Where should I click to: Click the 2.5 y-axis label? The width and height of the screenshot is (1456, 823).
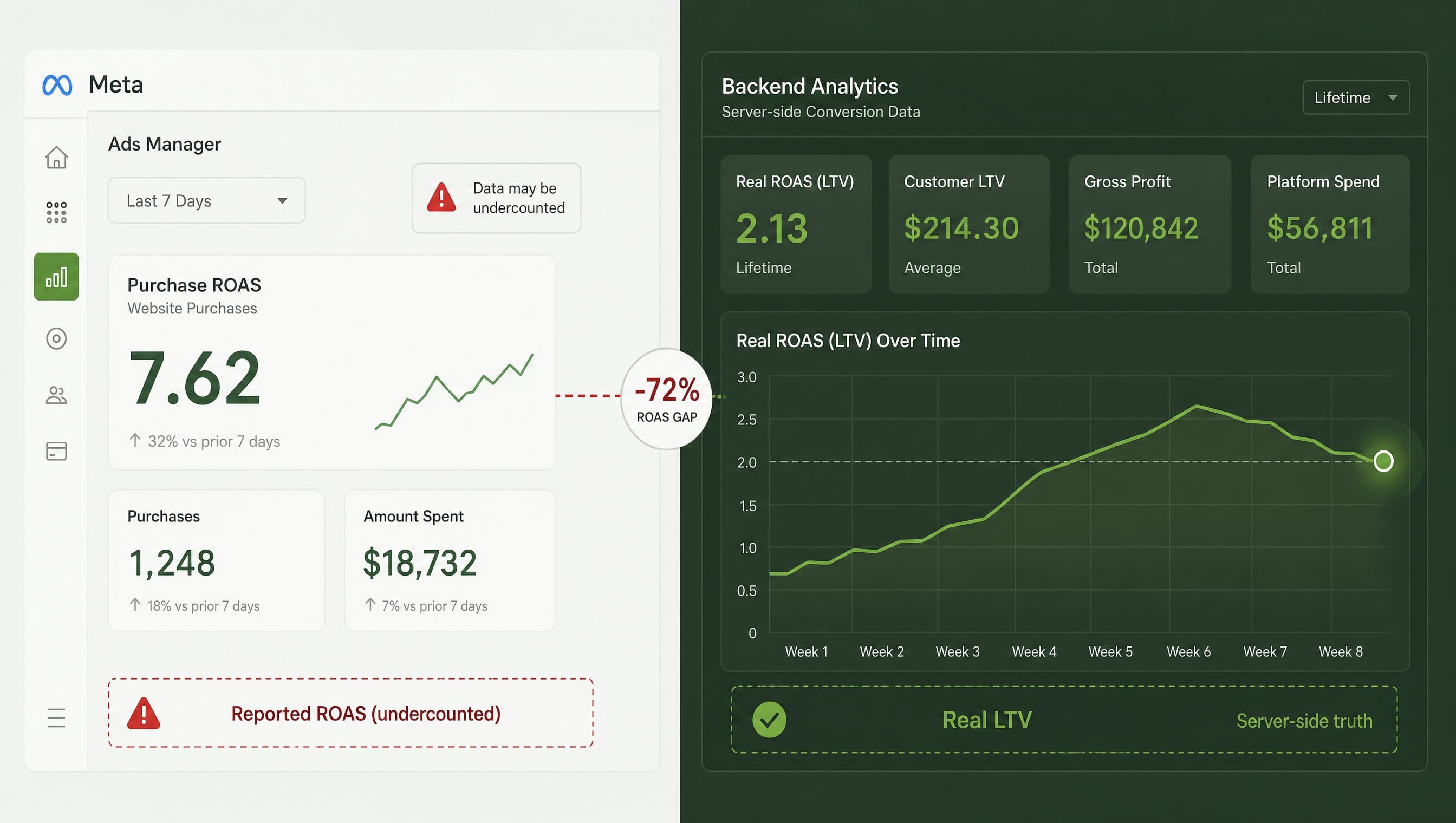coord(746,420)
